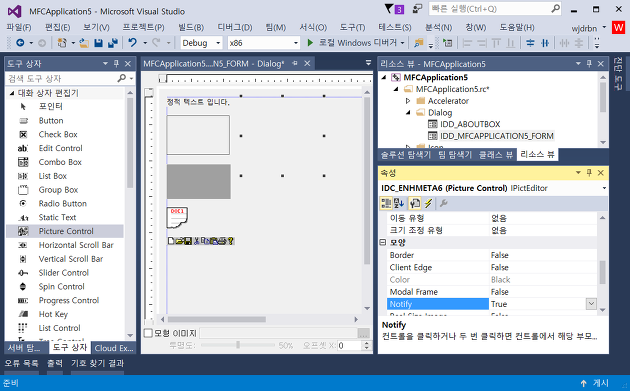
Task: Choose the Hot Key toolbox item
Action: (x=53, y=314)
